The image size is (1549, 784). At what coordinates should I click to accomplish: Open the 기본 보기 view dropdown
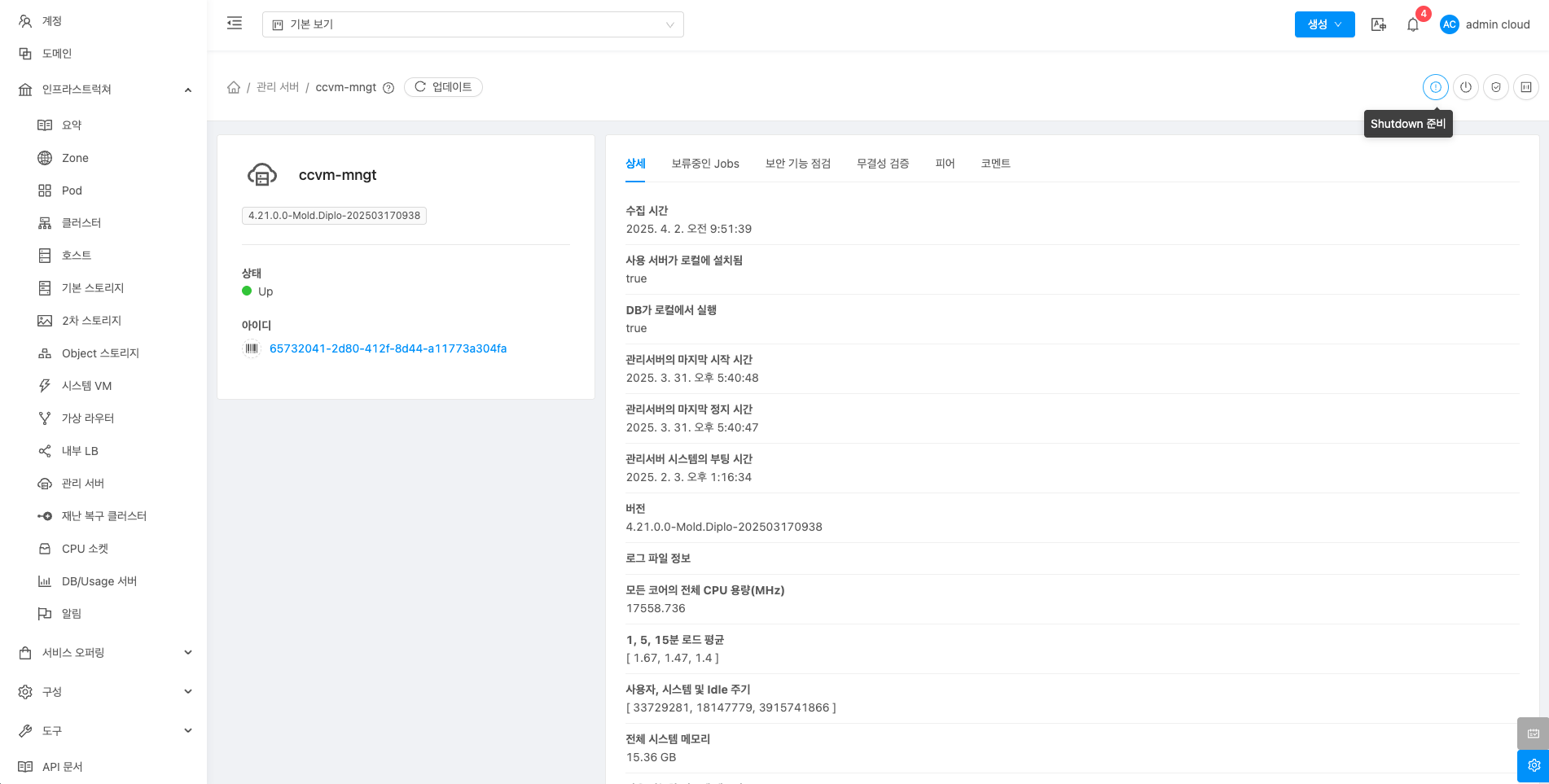coord(472,24)
